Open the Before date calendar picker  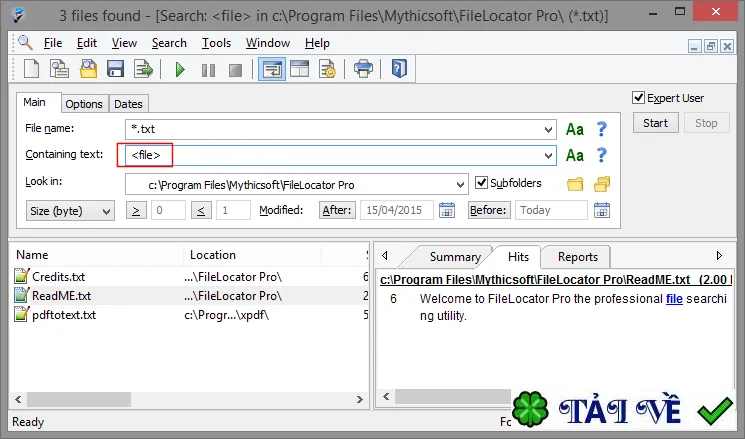click(x=602, y=210)
